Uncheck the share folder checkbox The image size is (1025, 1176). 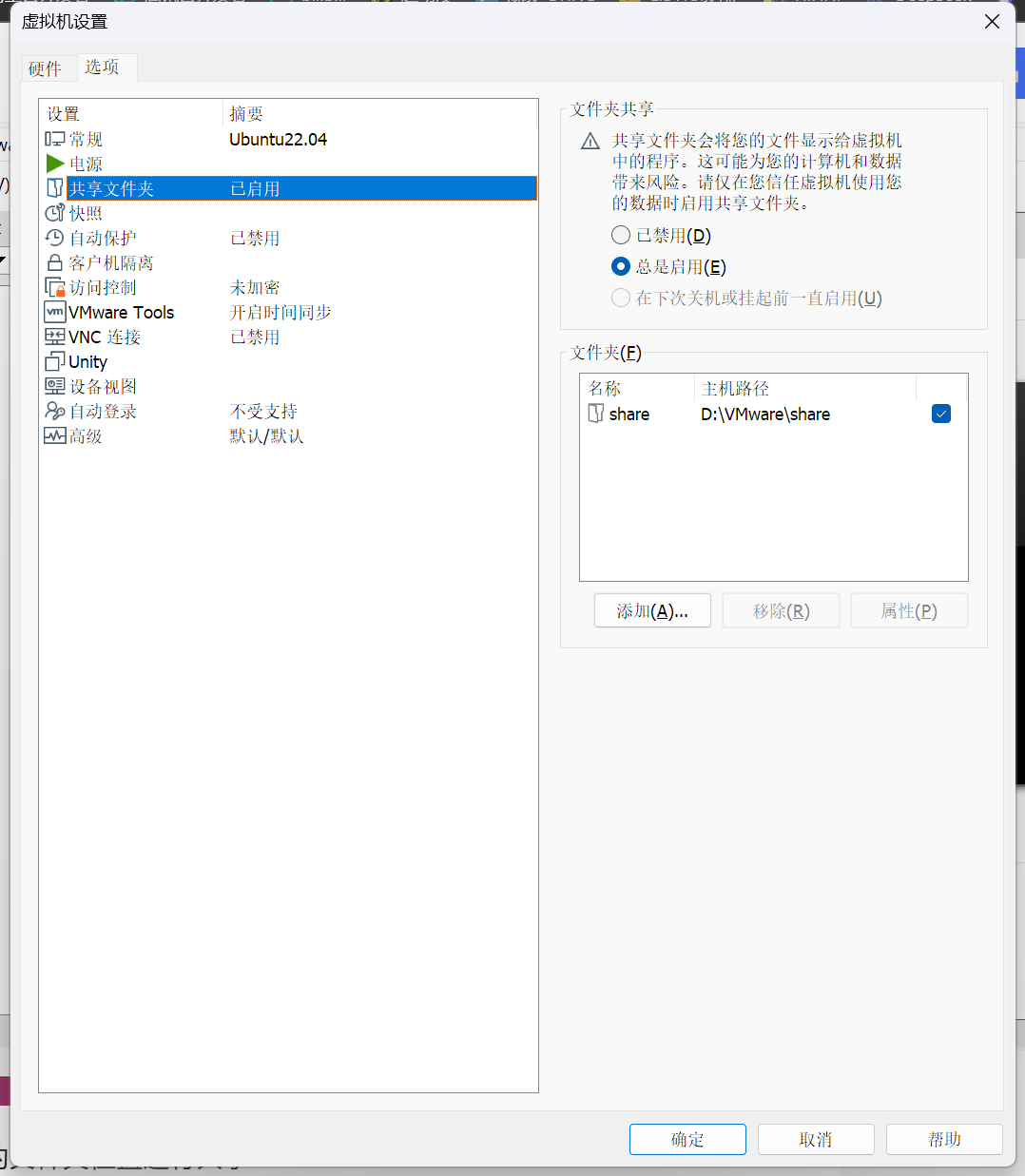point(941,414)
